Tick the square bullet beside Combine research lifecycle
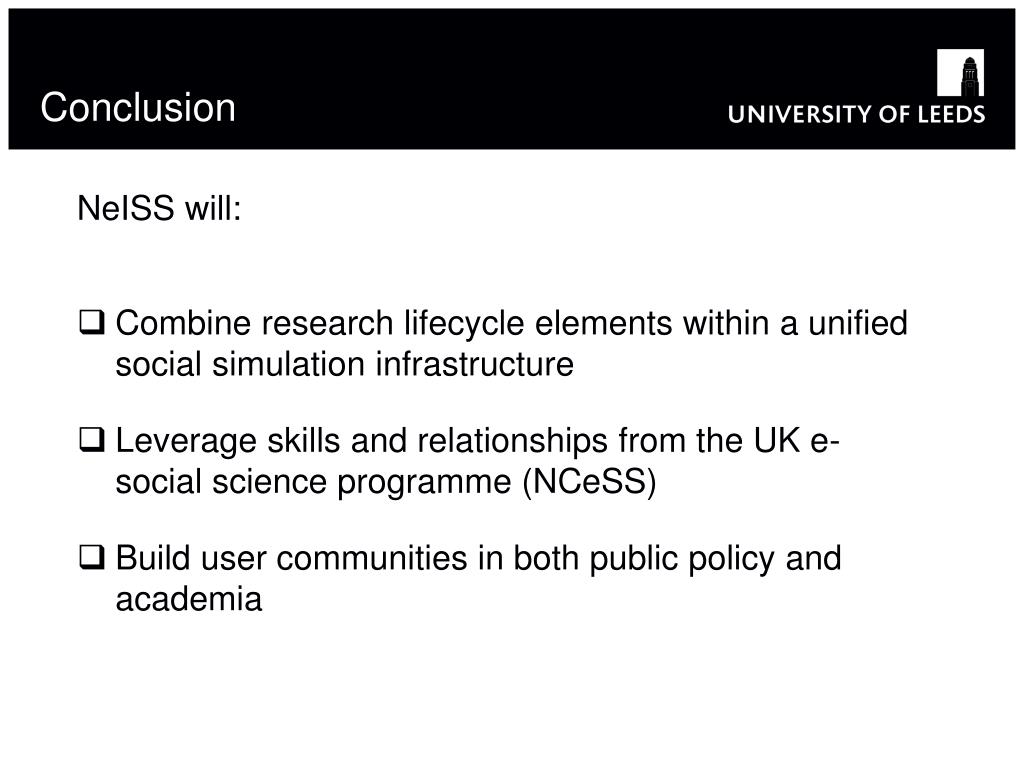The width and height of the screenshot is (1024, 768). [x=91, y=323]
